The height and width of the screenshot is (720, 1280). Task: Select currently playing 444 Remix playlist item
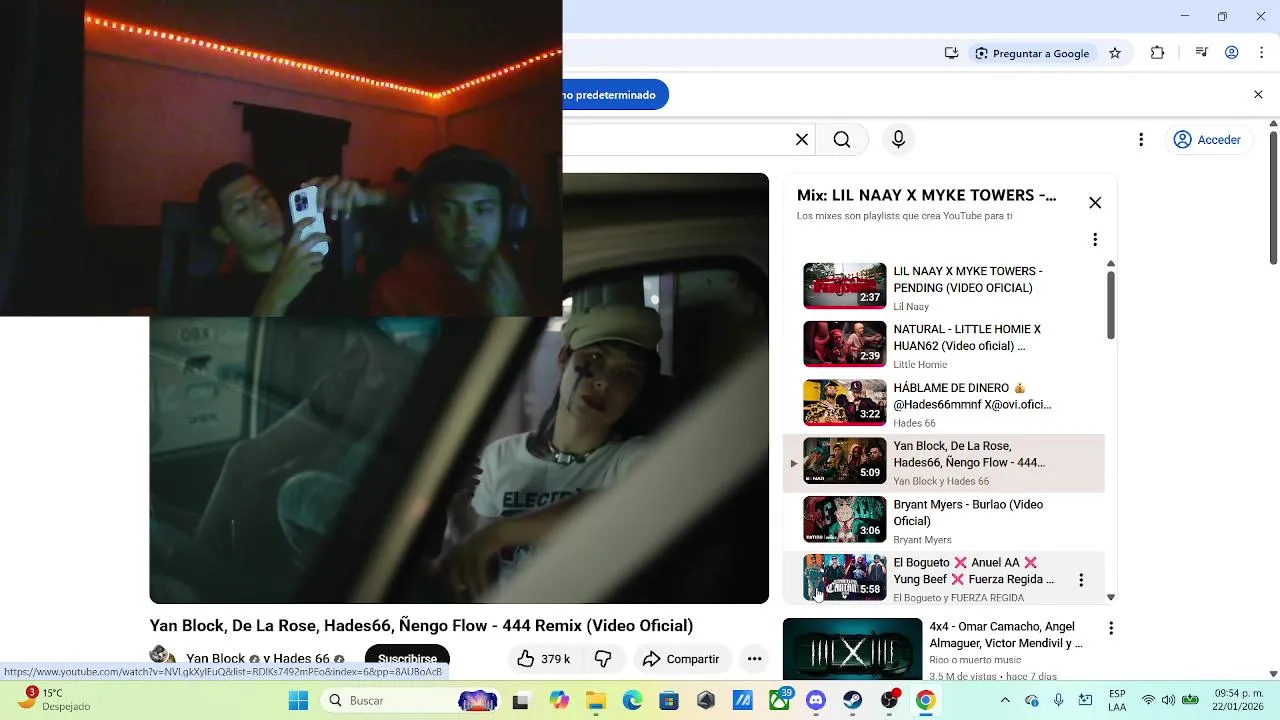click(944, 462)
